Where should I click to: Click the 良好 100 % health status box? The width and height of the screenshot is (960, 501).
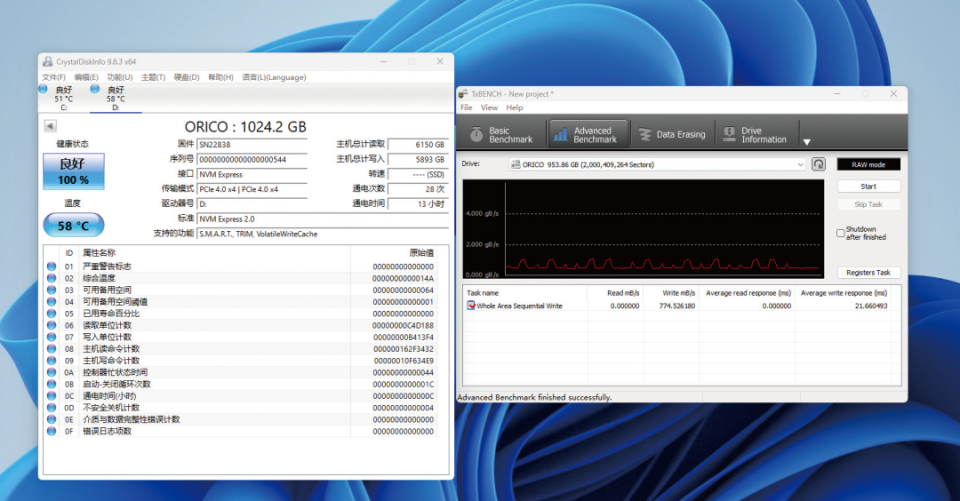point(73,171)
